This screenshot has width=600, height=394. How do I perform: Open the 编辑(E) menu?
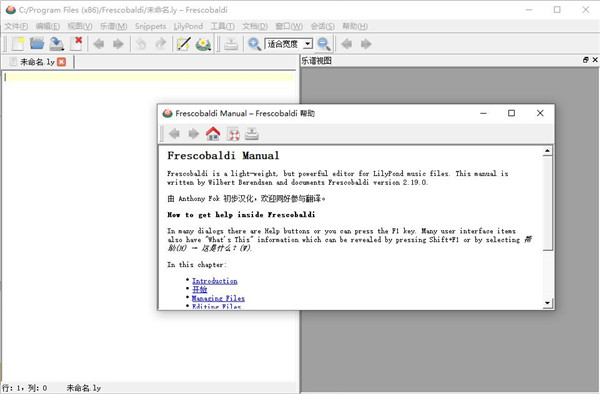pyautogui.click(x=47, y=26)
